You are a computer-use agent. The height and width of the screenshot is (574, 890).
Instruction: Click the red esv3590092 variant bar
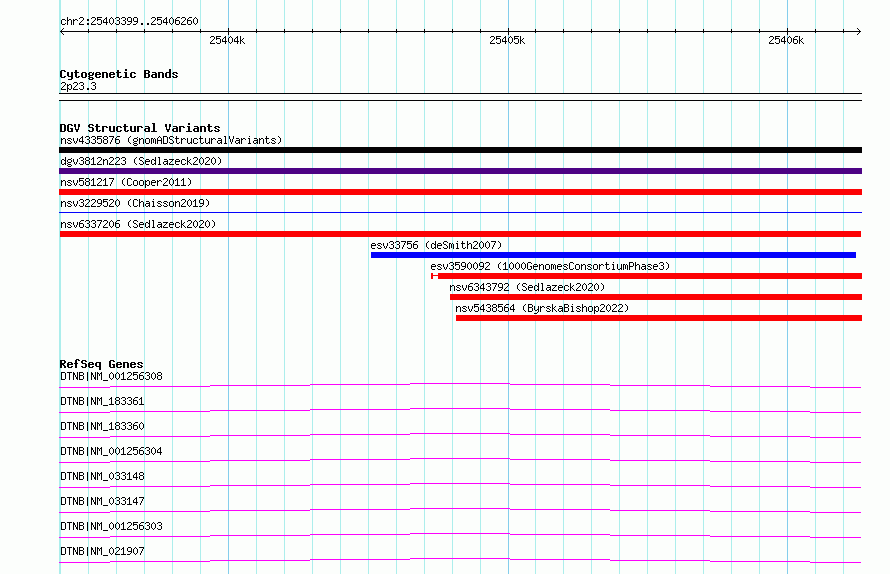tap(646, 276)
